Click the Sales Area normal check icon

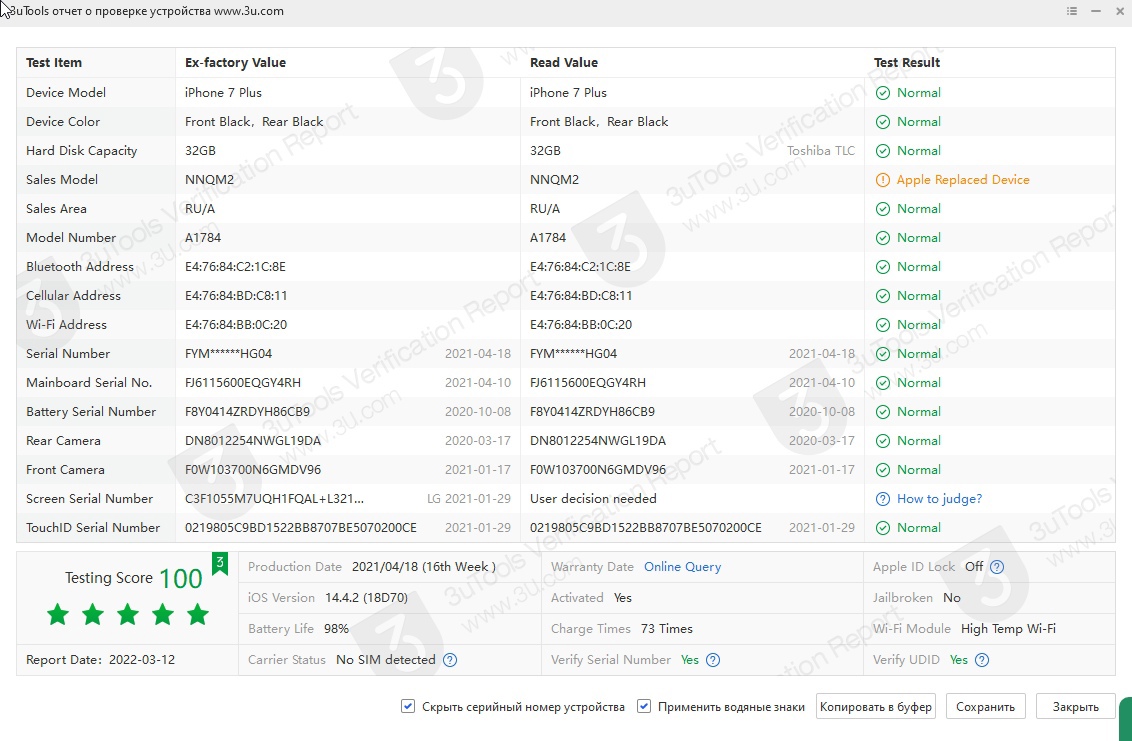tap(882, 209)
